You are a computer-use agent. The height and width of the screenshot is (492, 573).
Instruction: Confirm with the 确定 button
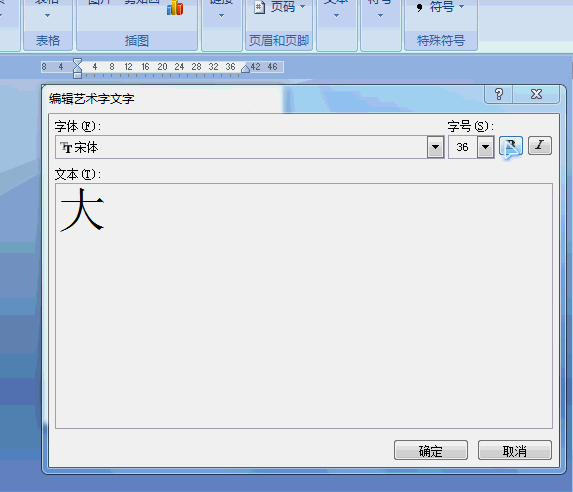tap(431, 450)
